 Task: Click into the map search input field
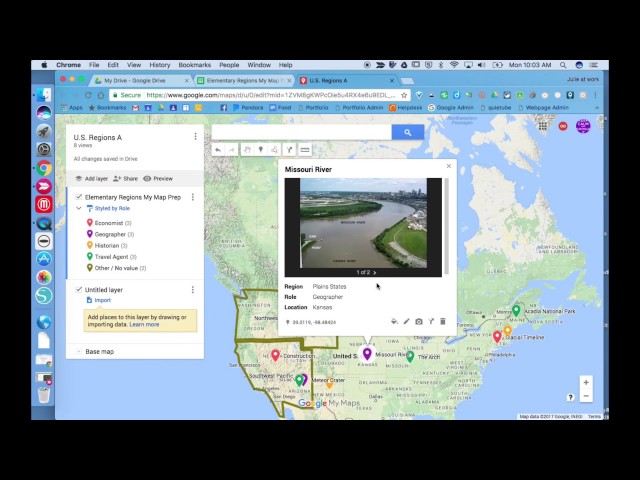pyautogui.click(x=302, y=132)
